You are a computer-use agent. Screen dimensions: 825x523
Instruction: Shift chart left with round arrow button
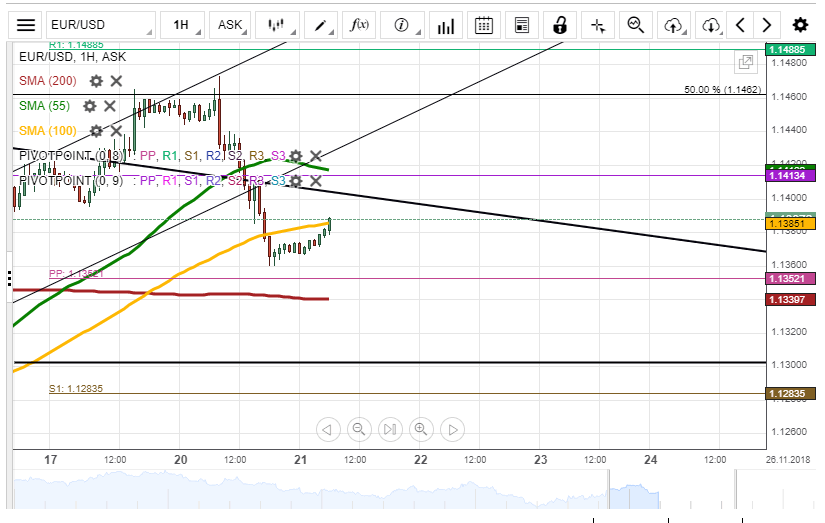(328, 430)
